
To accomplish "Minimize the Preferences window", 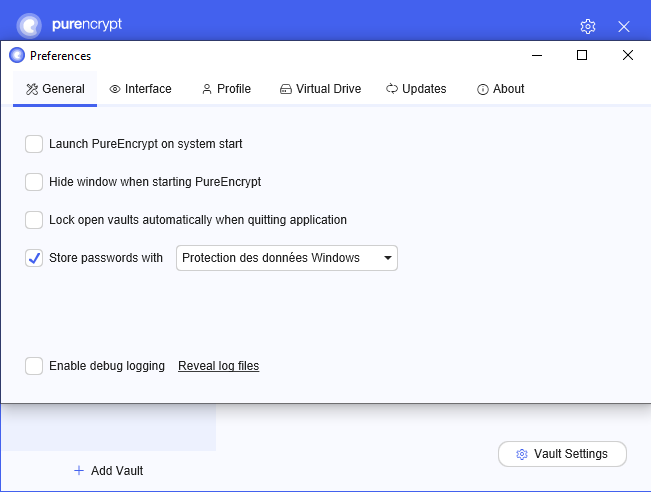I will [537, 55].
